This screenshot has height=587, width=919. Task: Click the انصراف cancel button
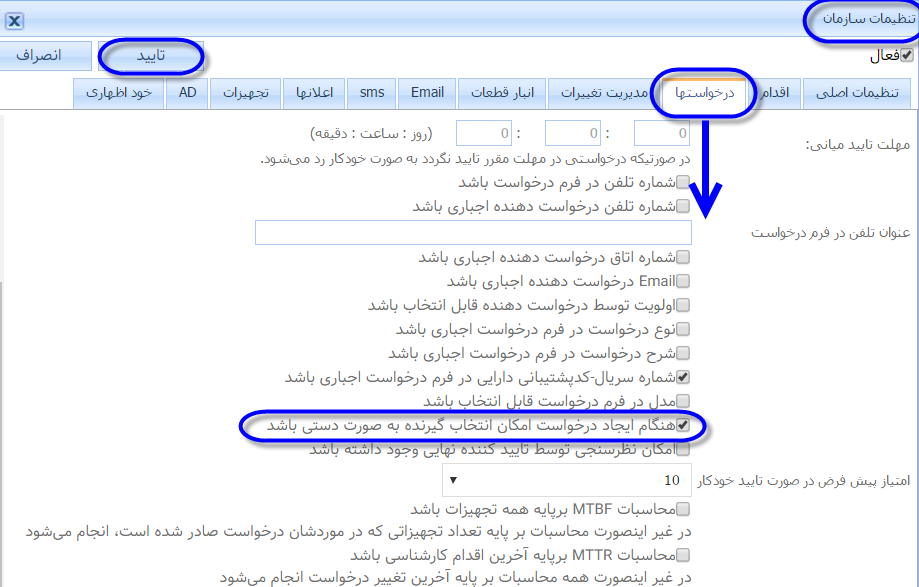pyautogui.click(x=45, y=56)
